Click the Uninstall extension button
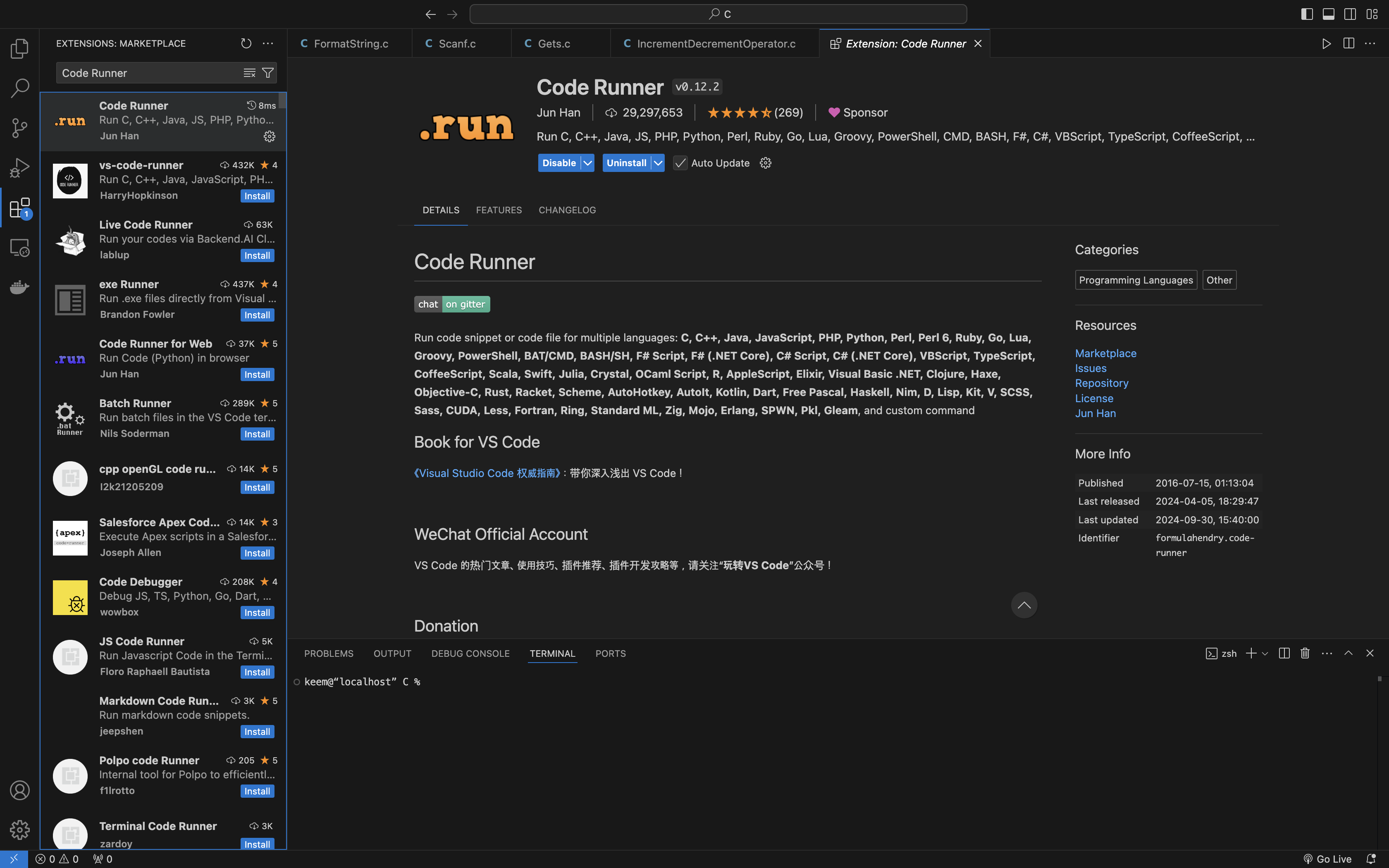This screenshot has height=868, width=1389. click(x=627, y=163)
